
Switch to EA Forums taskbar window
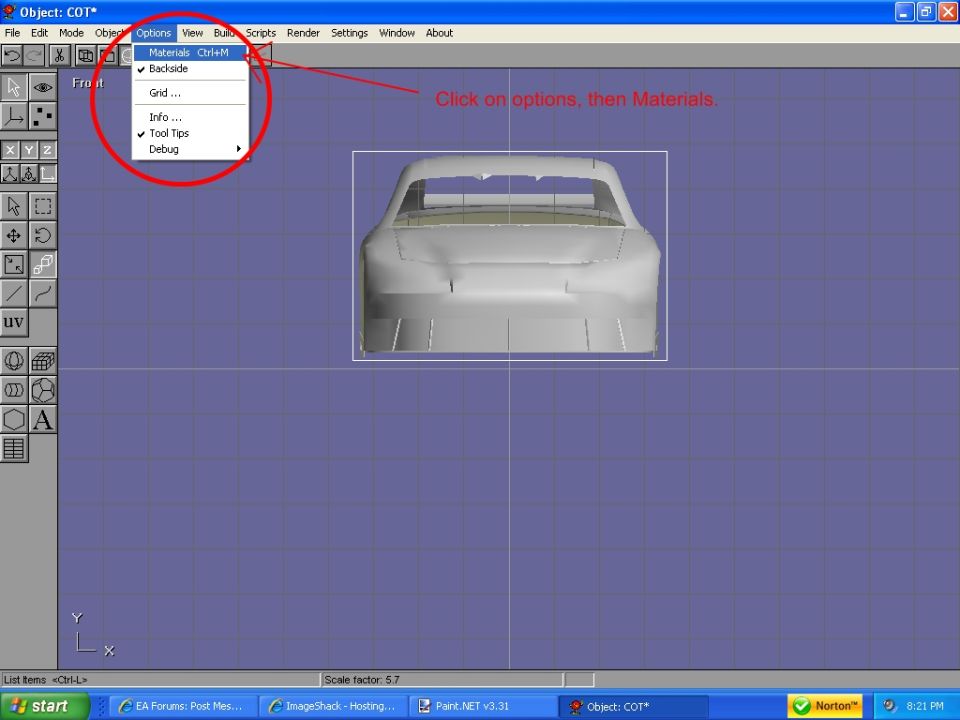pos(181,706)
